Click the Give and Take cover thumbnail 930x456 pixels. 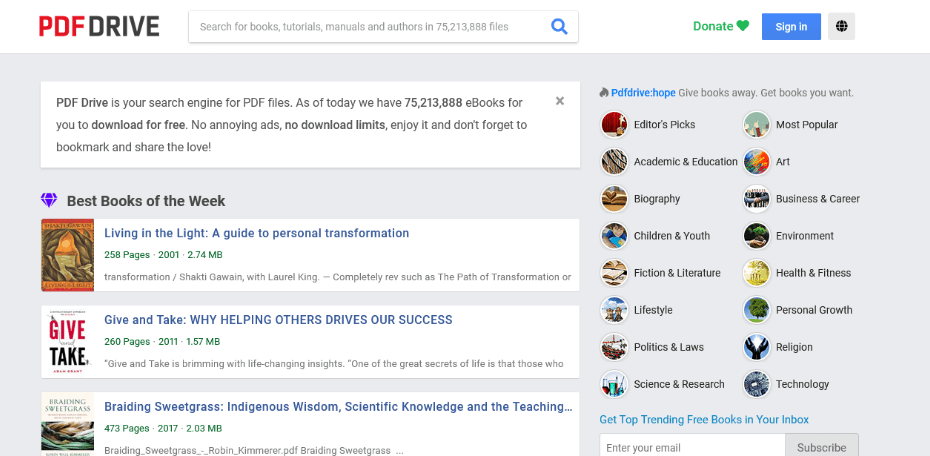point(68,342)
